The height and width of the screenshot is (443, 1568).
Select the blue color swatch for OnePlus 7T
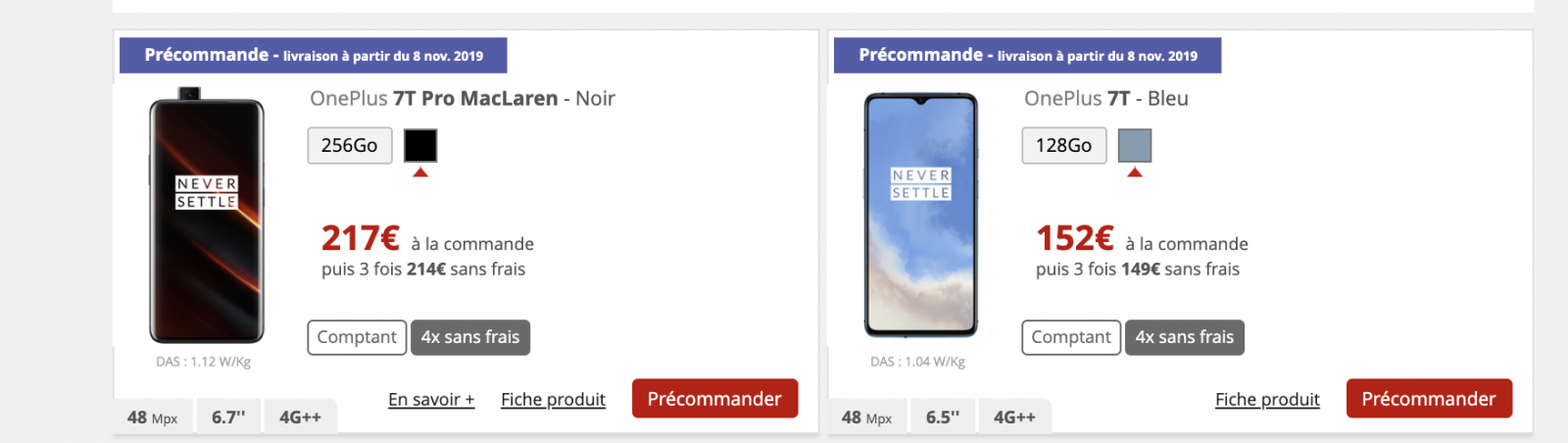(1135, 146)
